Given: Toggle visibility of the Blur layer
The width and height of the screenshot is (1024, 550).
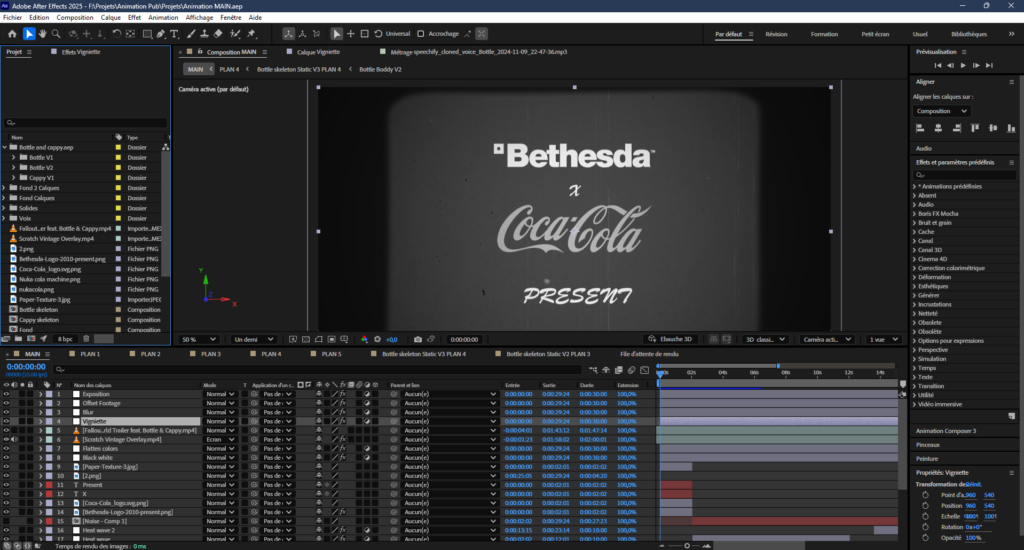Looking at the screenshot, I should tap(6, 412).
